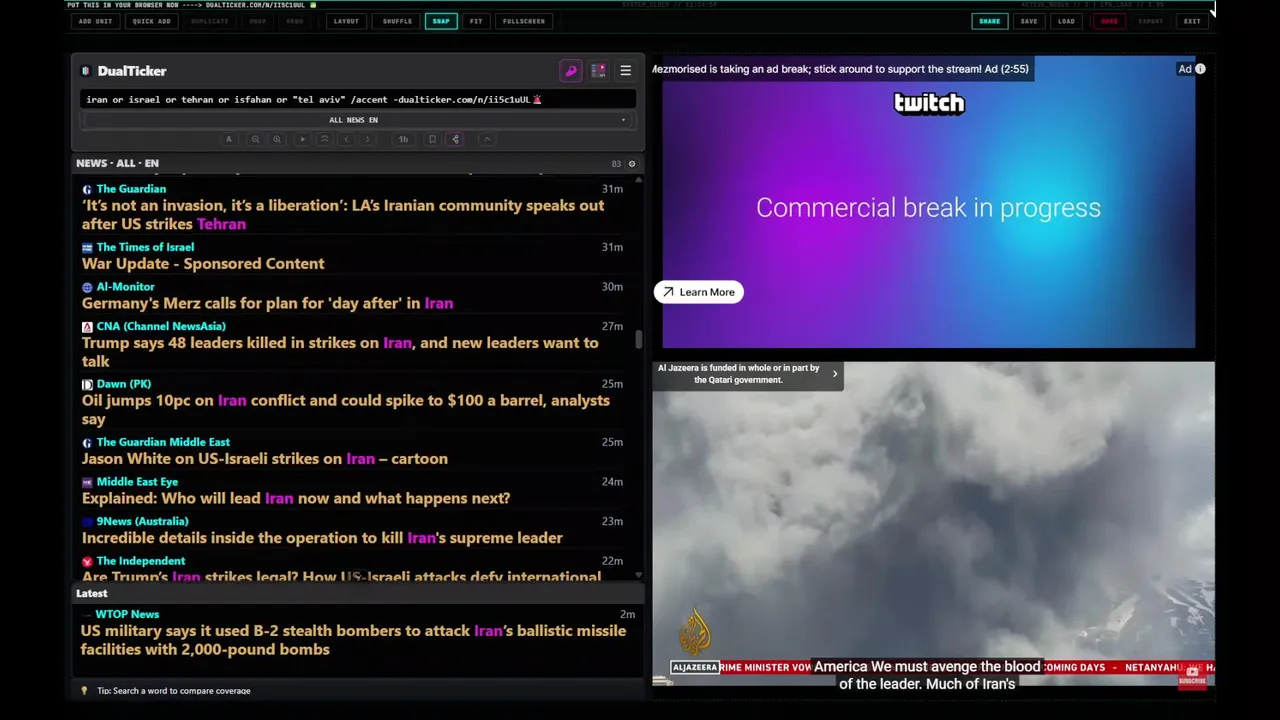This screenshot has width=1280, height=720.
Task: Click the '9News (Australia)' source name
Action: [x=142, y=521]
